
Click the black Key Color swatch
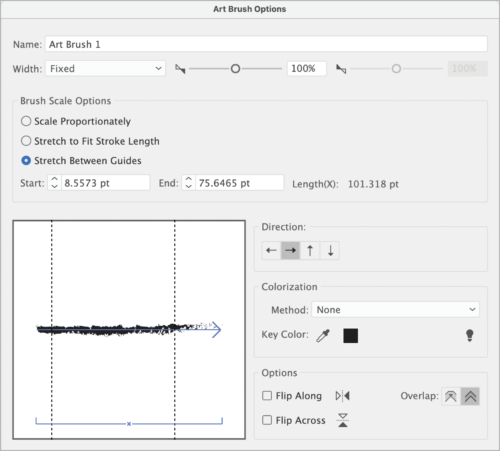coord(350,336)
